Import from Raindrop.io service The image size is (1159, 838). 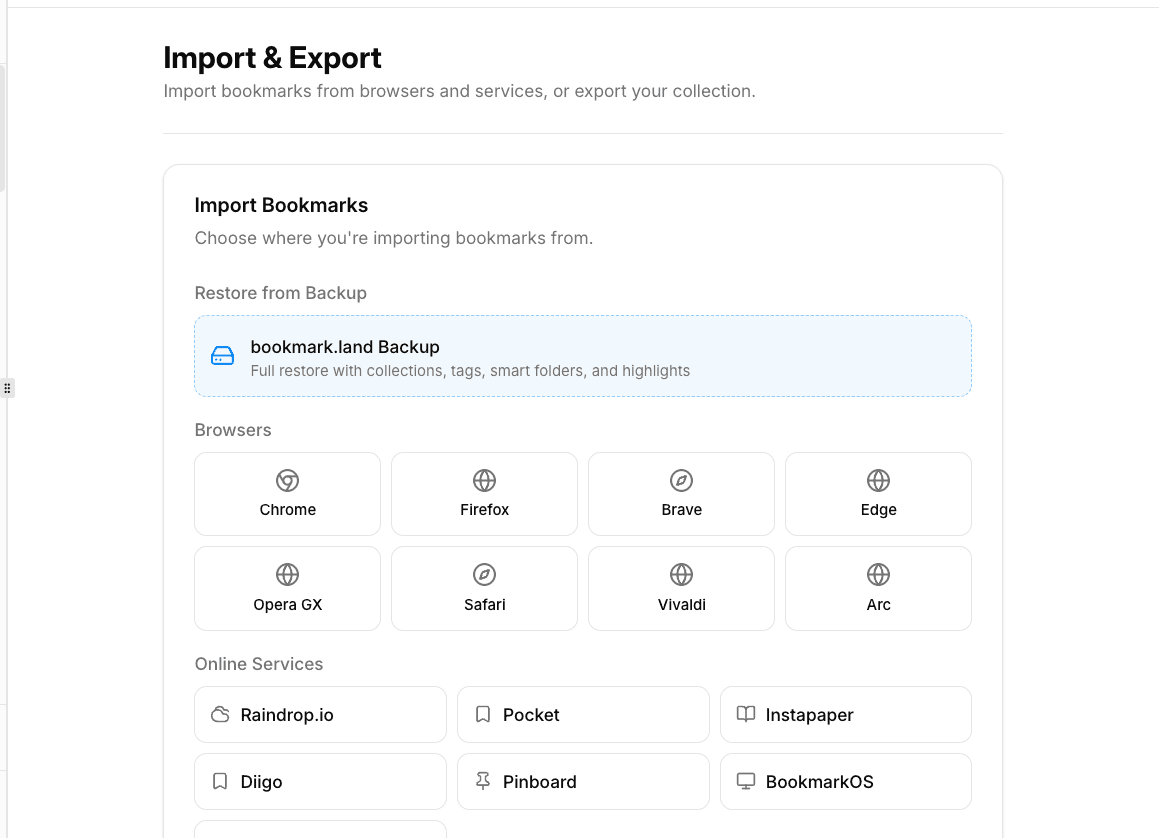320,715
